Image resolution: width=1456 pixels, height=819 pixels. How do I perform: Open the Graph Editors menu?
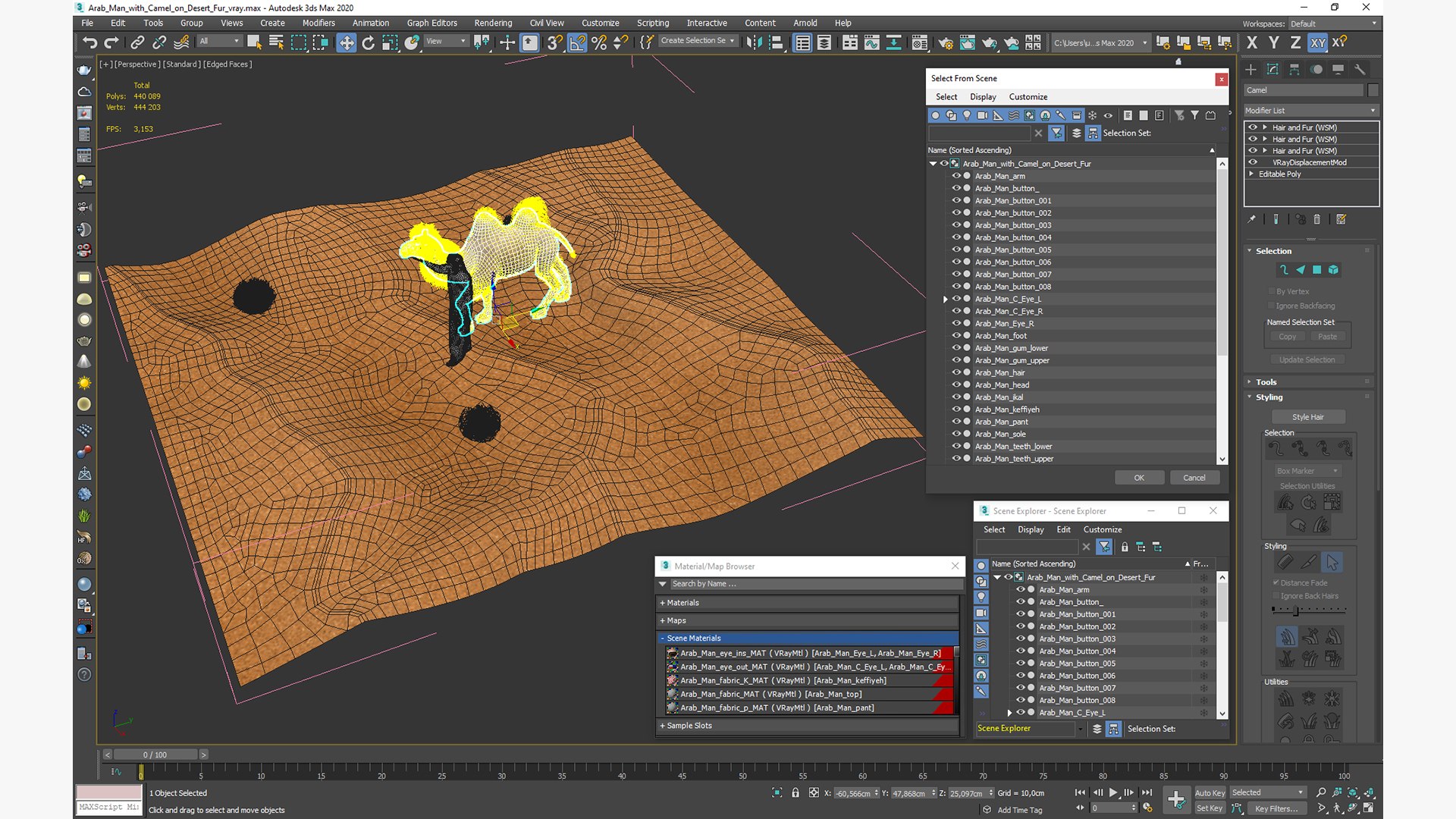(x=431, y=23)
